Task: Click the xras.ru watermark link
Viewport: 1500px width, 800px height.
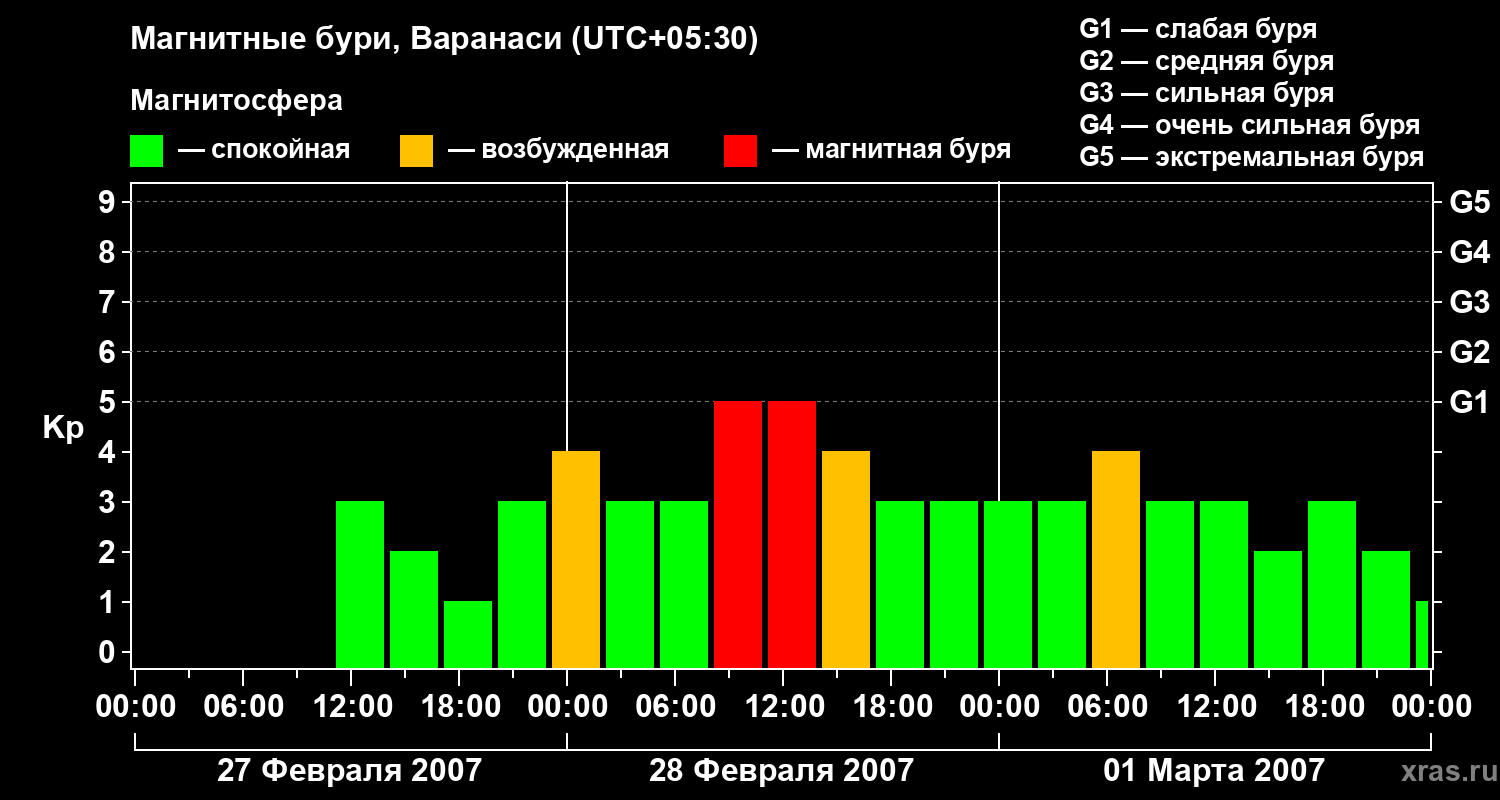Action: pos(1445,771)
